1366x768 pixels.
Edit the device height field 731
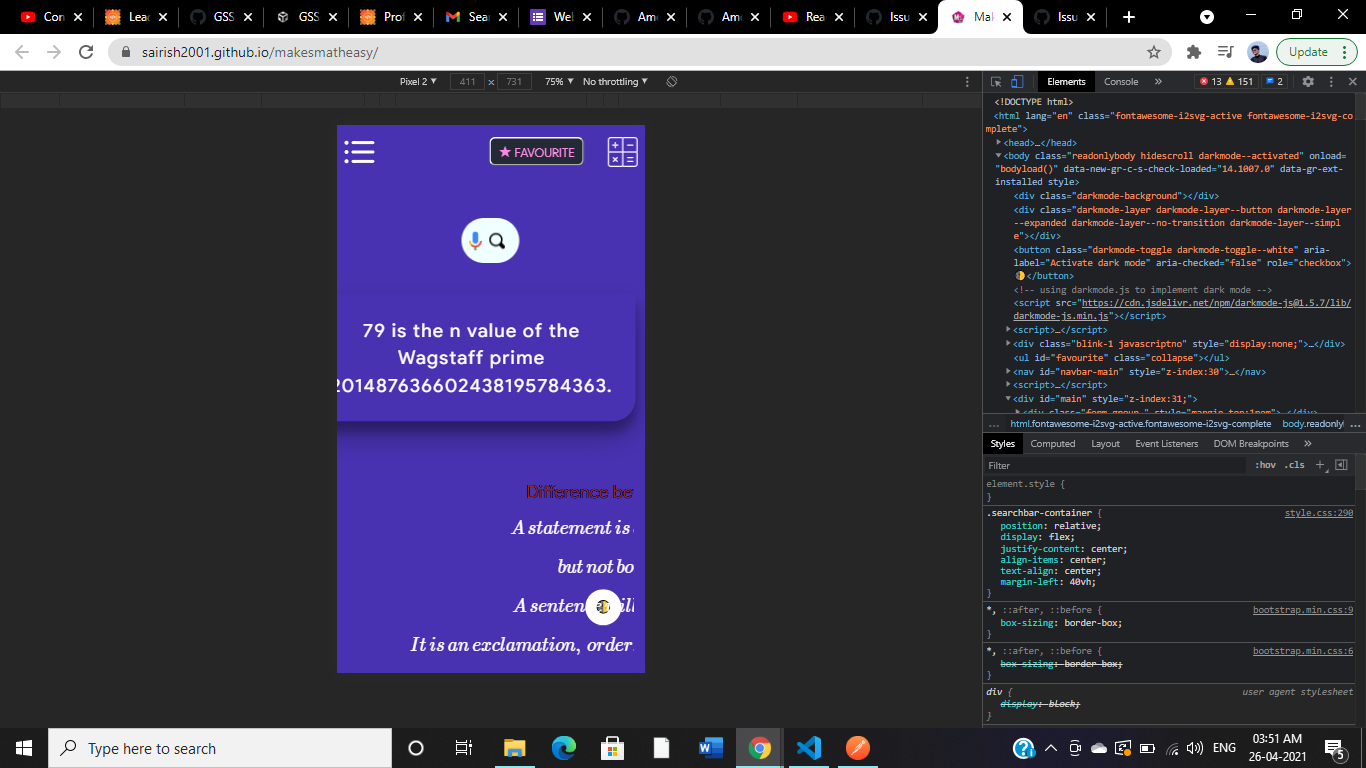(514, 82)
